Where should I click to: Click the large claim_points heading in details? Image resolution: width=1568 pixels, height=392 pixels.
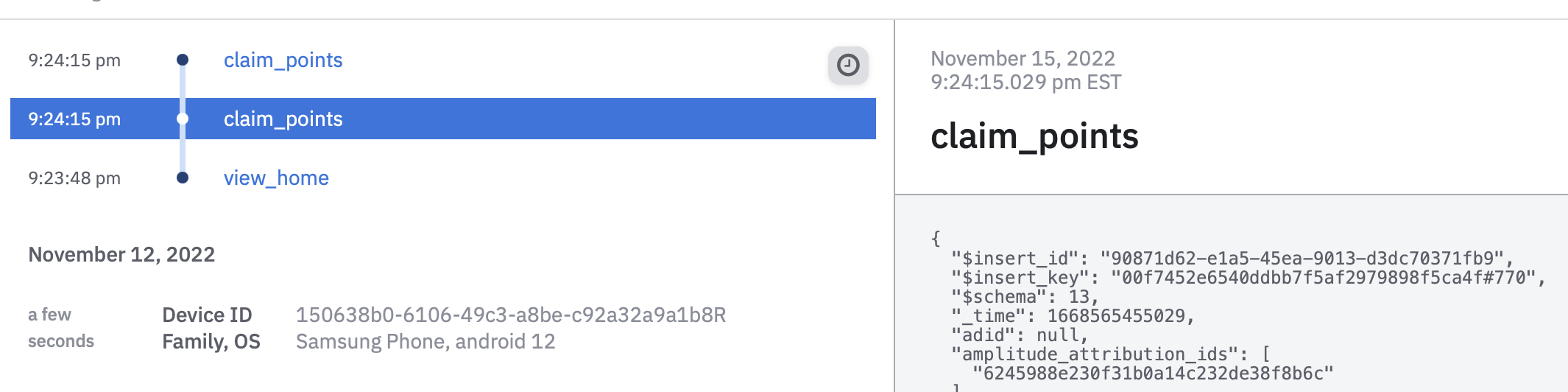click(x=1034, y=137)
